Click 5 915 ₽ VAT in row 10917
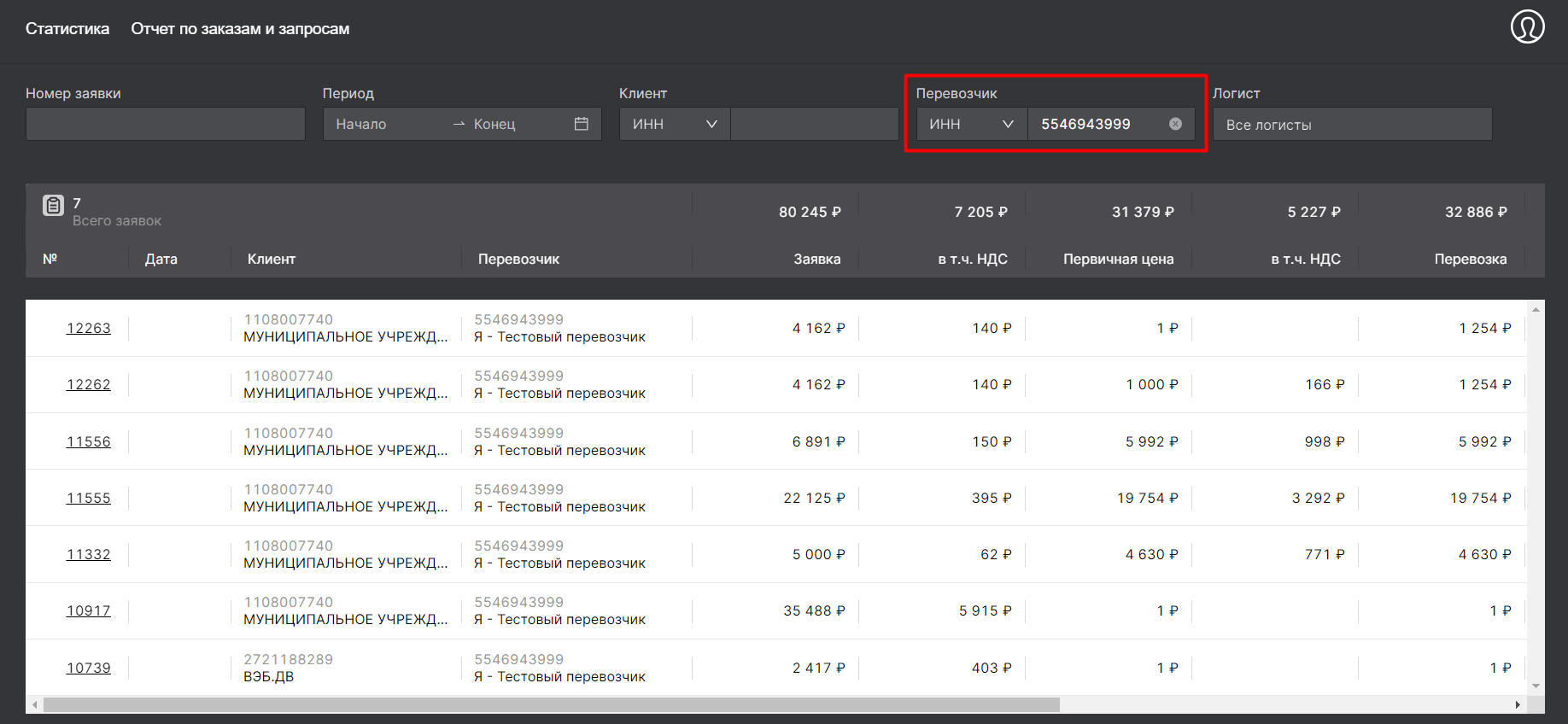This screenshot has height=724, width=1568. (985, 610)
